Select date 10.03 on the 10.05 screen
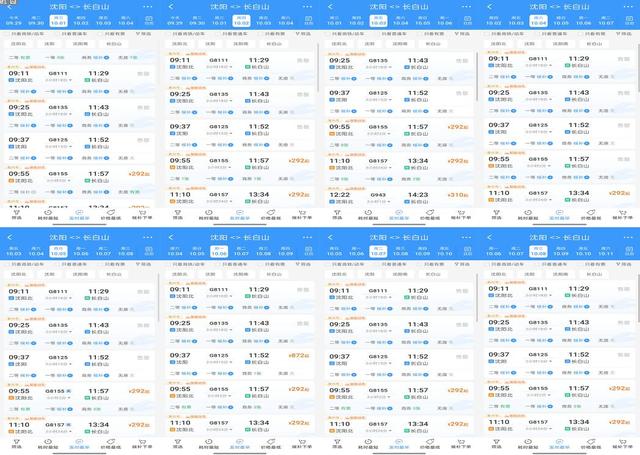640x455 pixels. pos(14,251)
